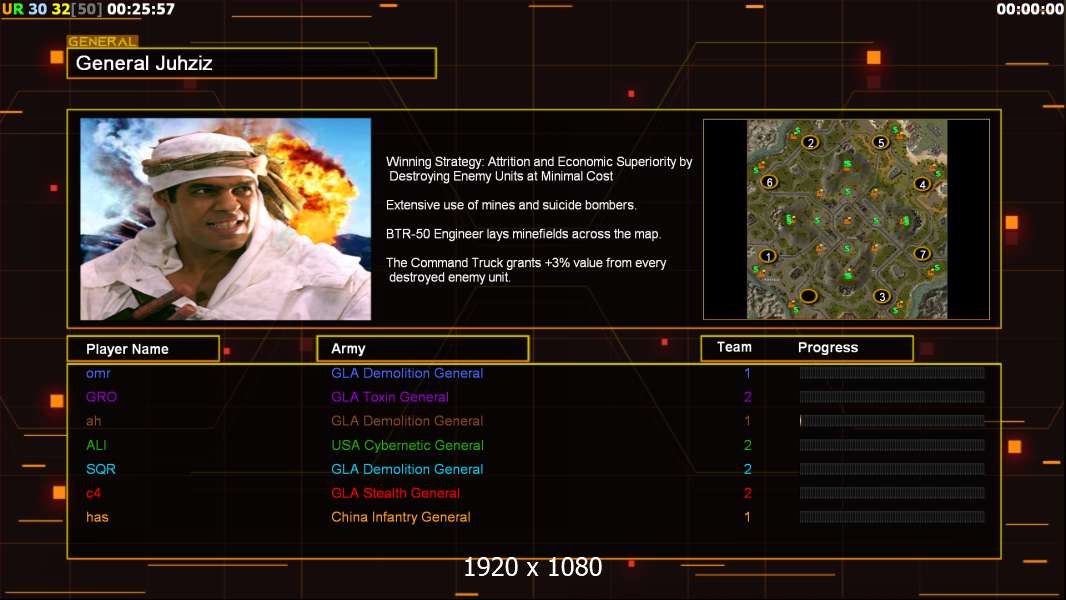Click c4's loading progress bar
Screen dimensions: 1066x600
pos(892,493)
